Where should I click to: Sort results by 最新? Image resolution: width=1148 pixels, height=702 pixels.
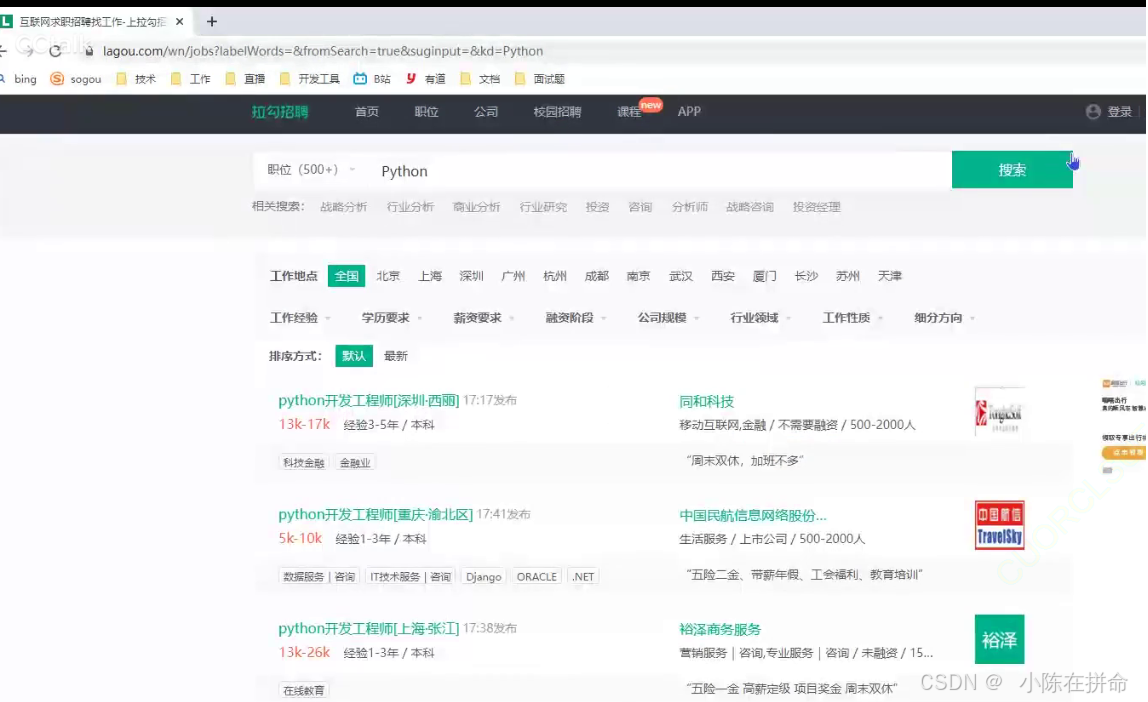395,356
